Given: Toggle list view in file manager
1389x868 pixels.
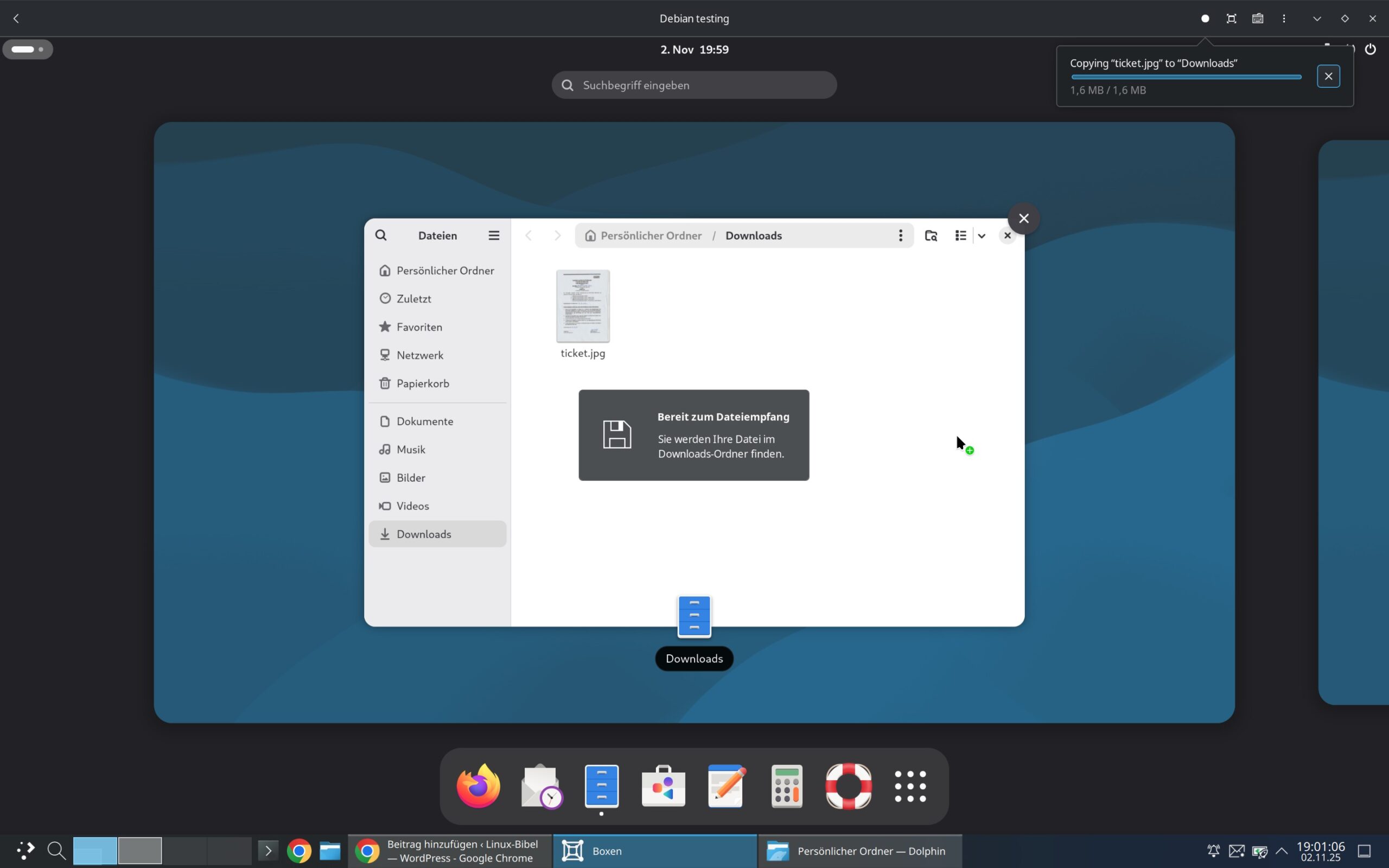Looking at the screenshot, I should tap(960, 235).
